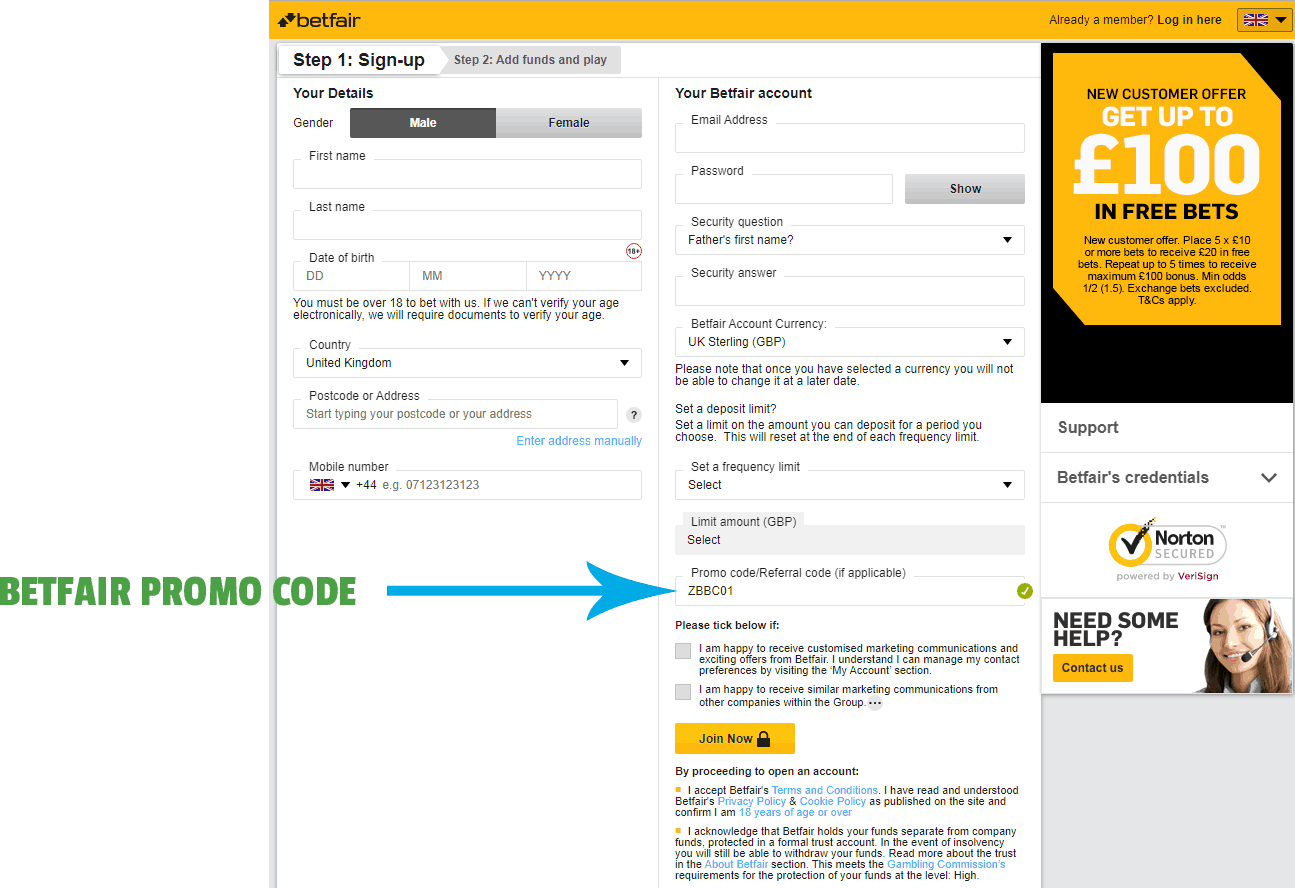This screenshot has height=888, width=1295.
Task: Focus the Last name field
Action: 467,225
